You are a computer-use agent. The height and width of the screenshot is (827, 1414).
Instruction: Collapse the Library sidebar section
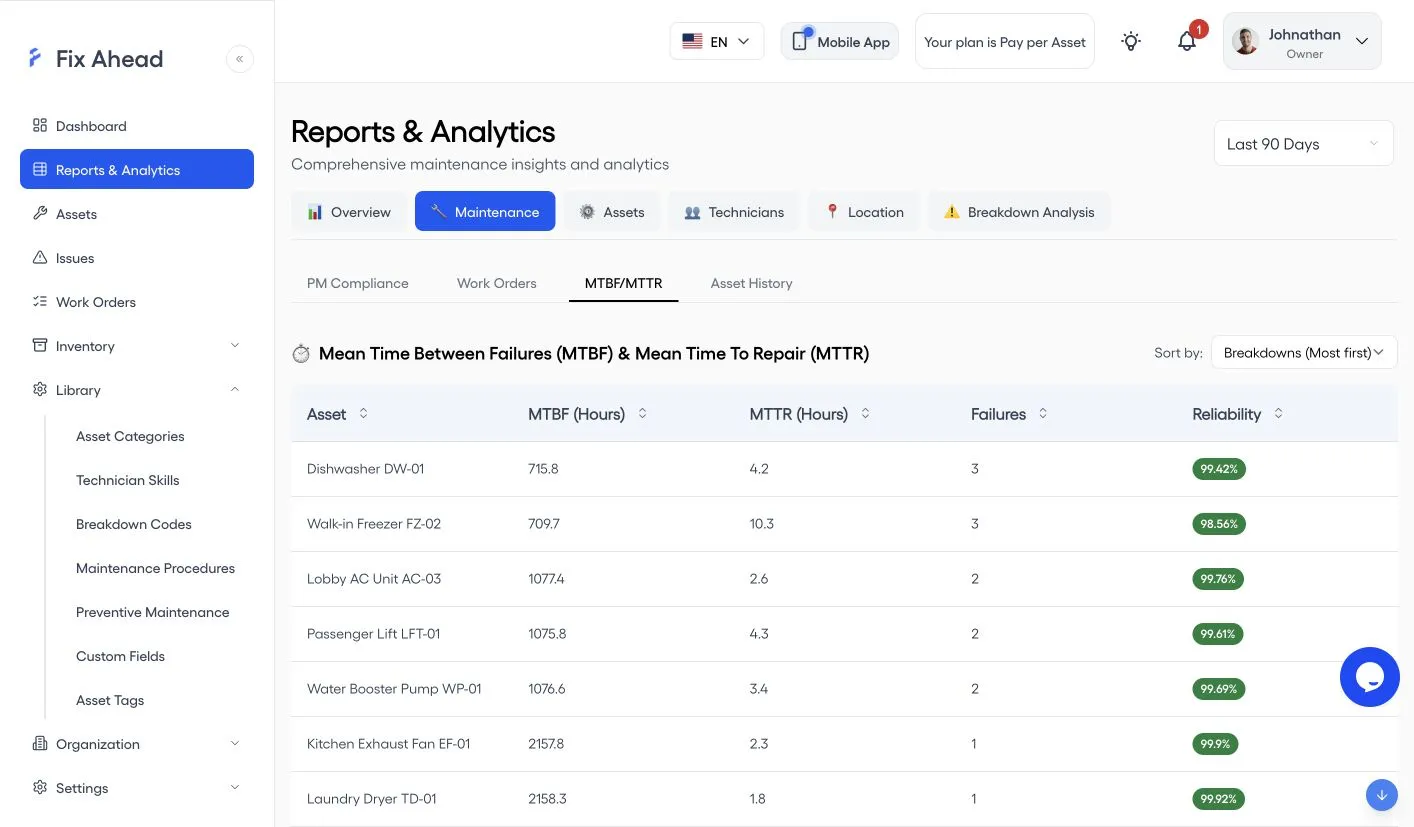click(137, 390)
